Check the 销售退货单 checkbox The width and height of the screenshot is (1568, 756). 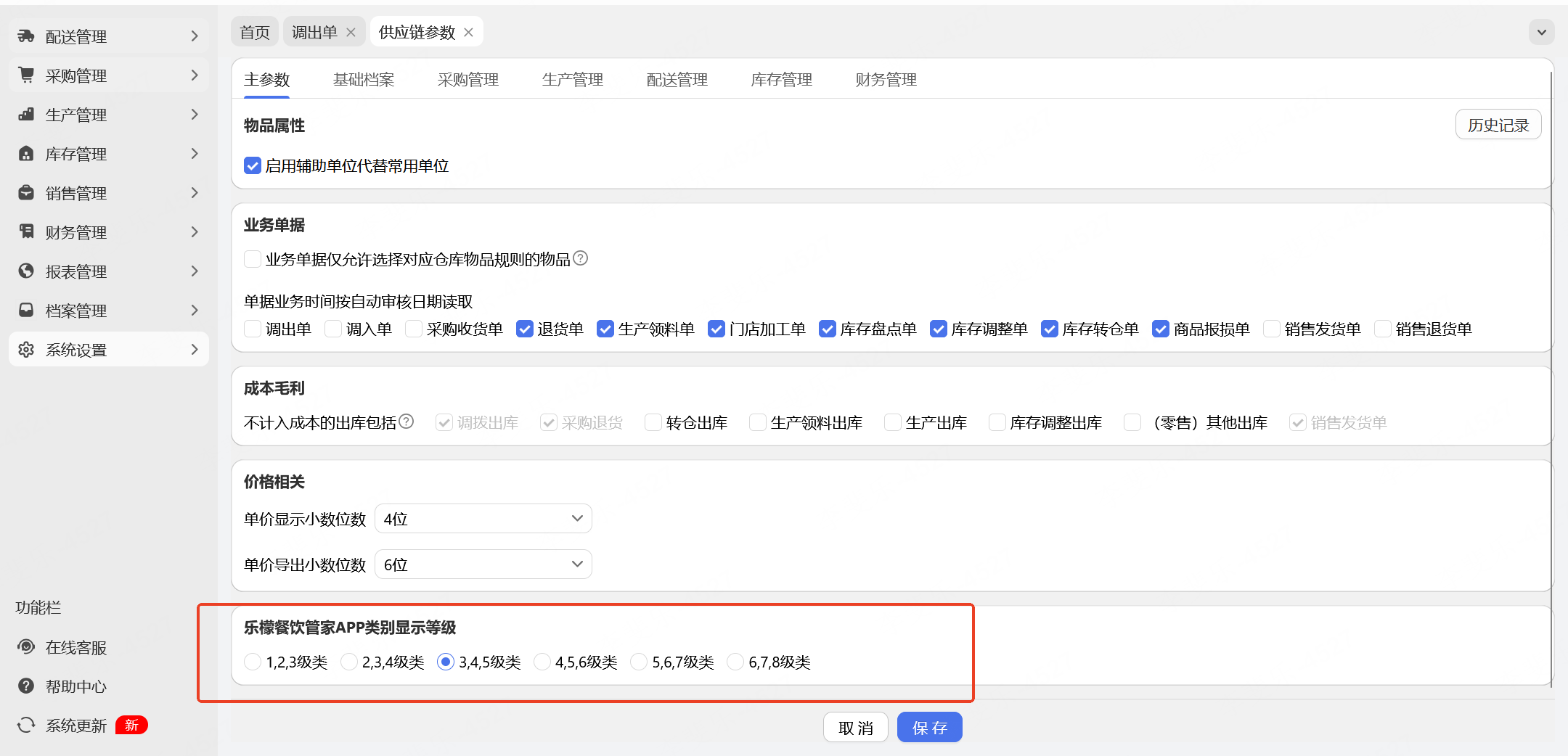[1383, 329]
